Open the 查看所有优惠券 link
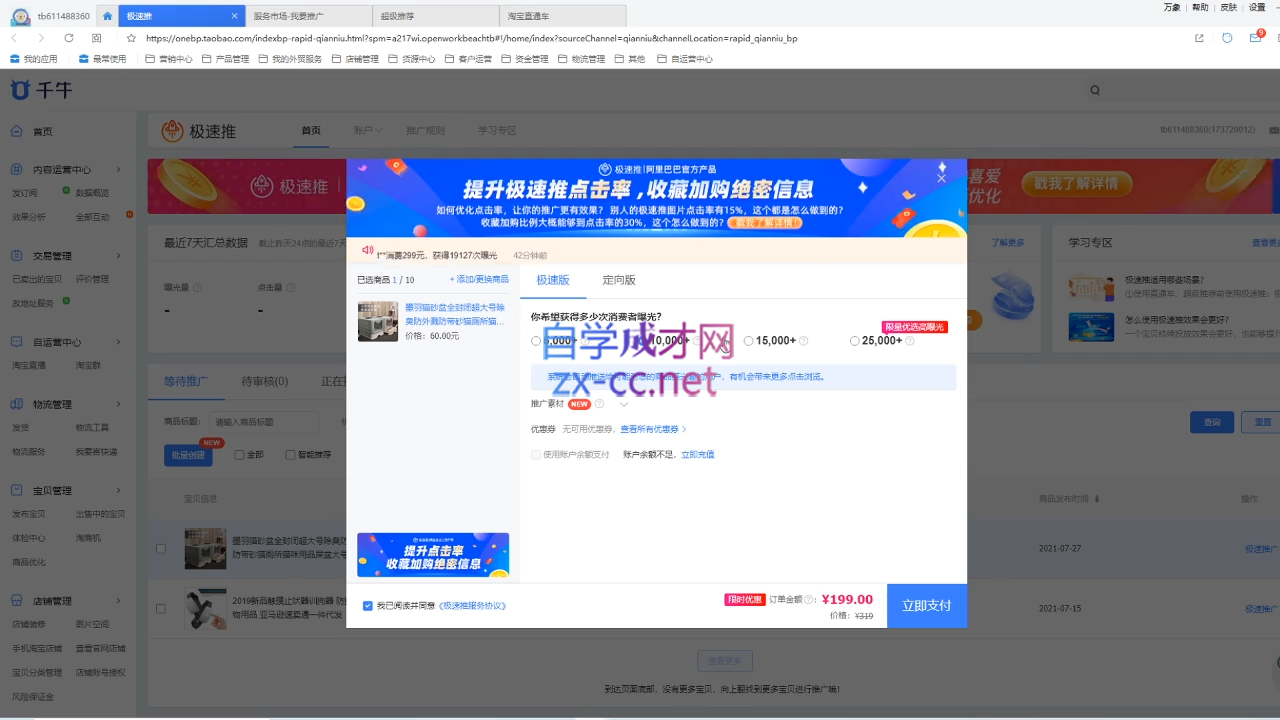The image size is (1280, 720). click(x=653, y=429)
